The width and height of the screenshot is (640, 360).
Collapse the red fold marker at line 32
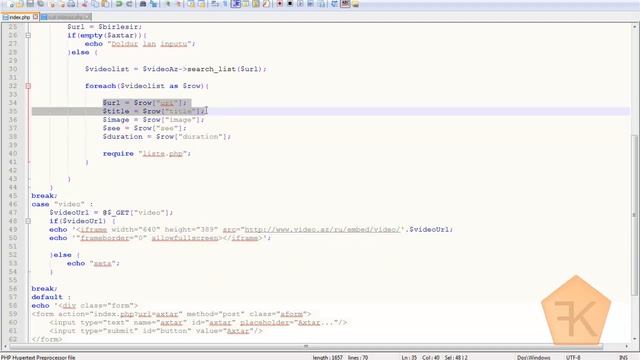point(28,86)
